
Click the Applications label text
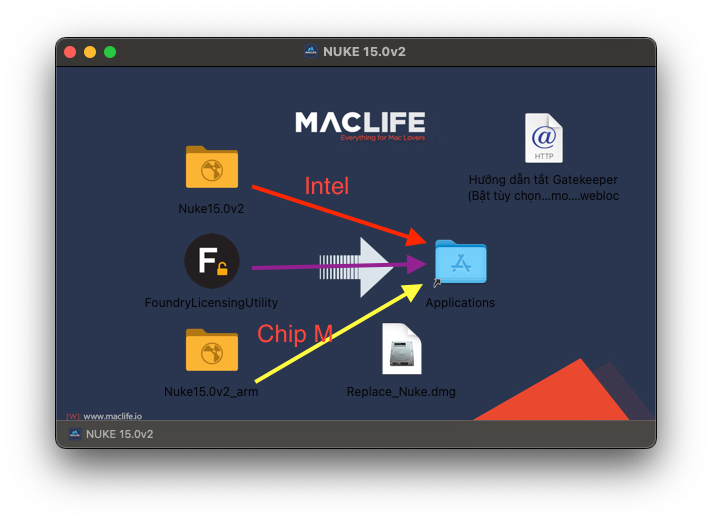(x=460, y=302)
